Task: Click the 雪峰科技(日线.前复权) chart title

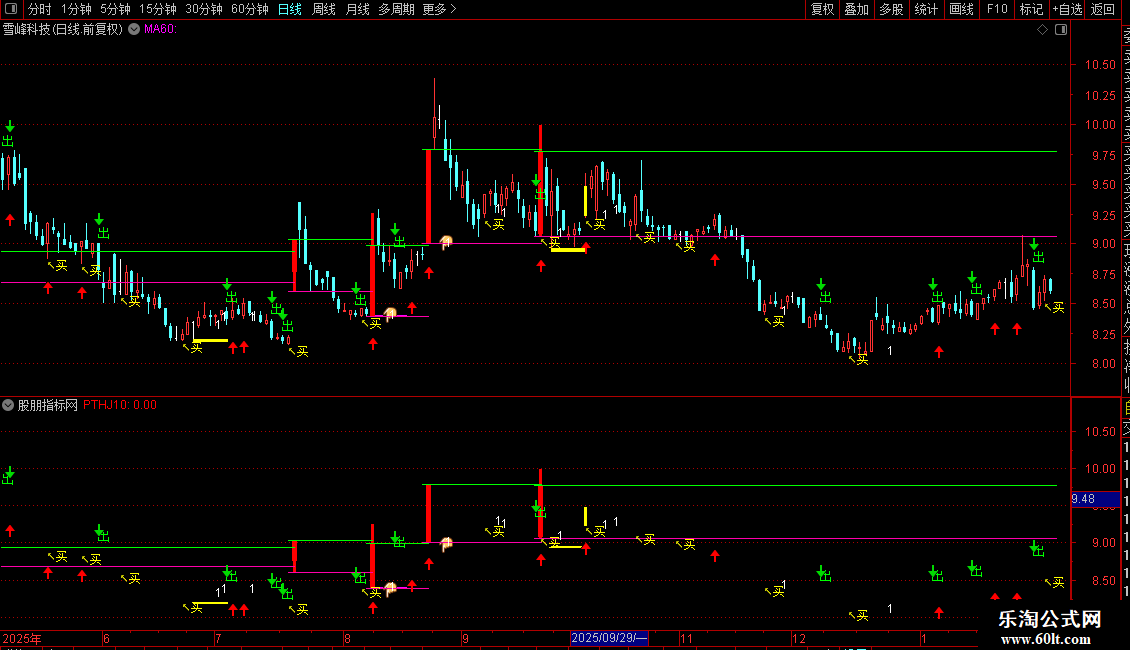Action: 63,29
